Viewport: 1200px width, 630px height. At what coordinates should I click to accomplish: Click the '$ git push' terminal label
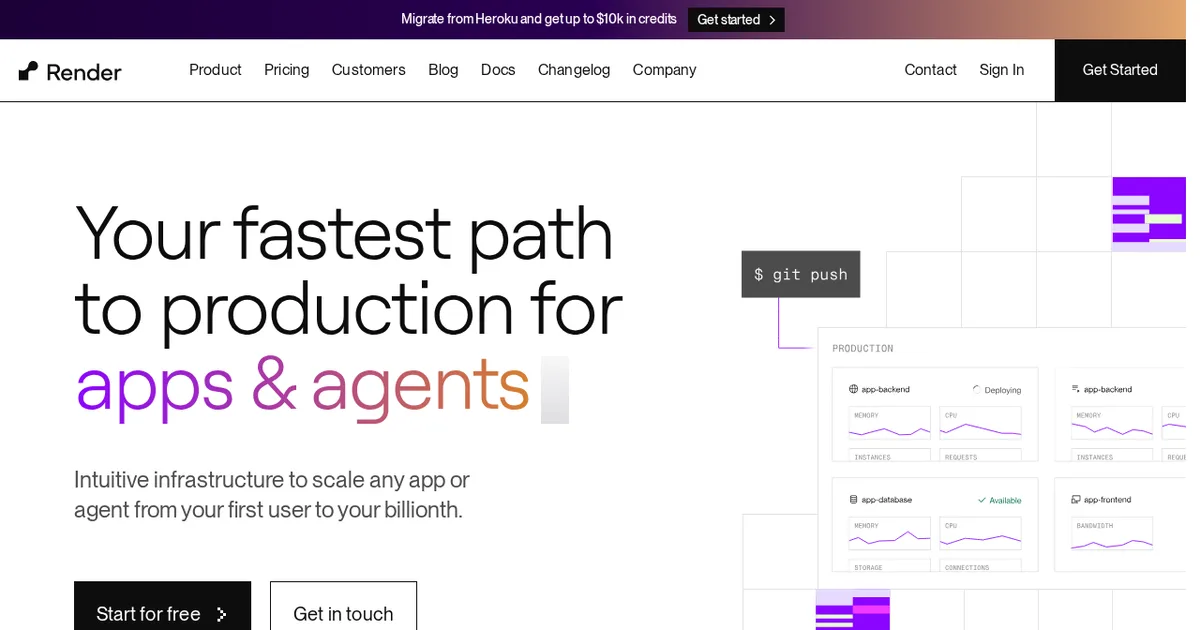coord(801,274)
